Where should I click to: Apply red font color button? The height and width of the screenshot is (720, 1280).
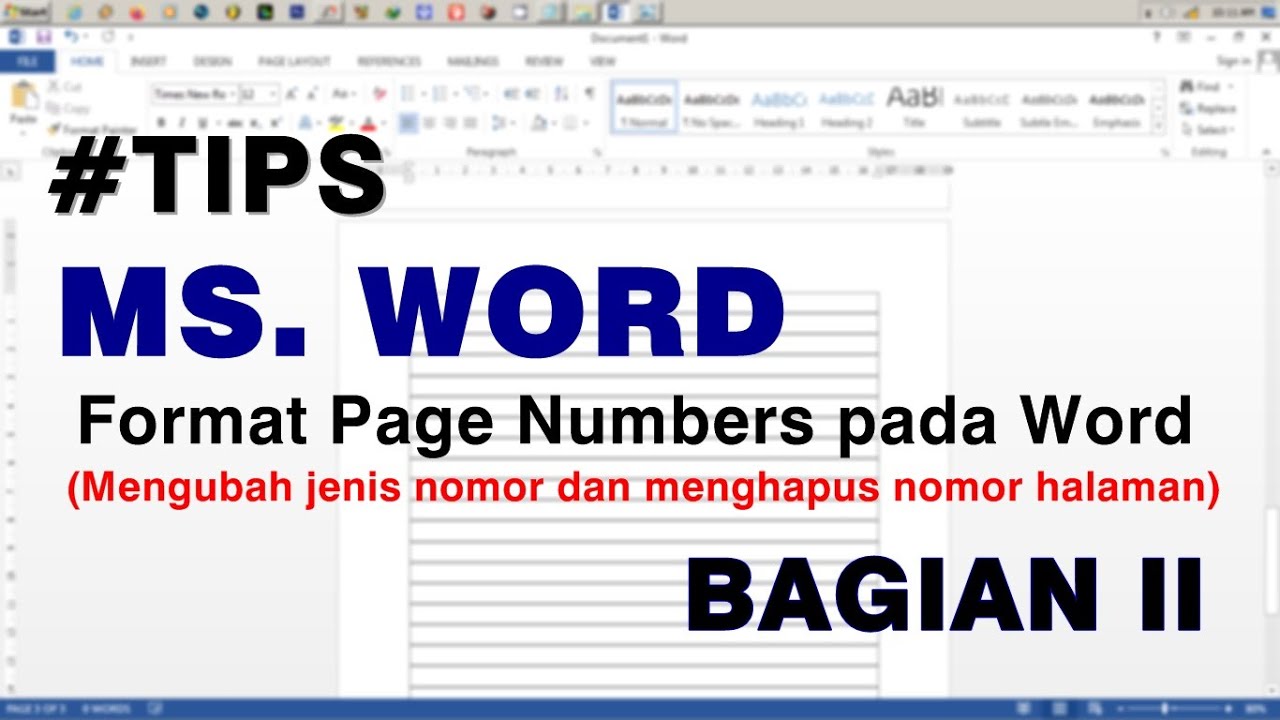click(368, 123)
